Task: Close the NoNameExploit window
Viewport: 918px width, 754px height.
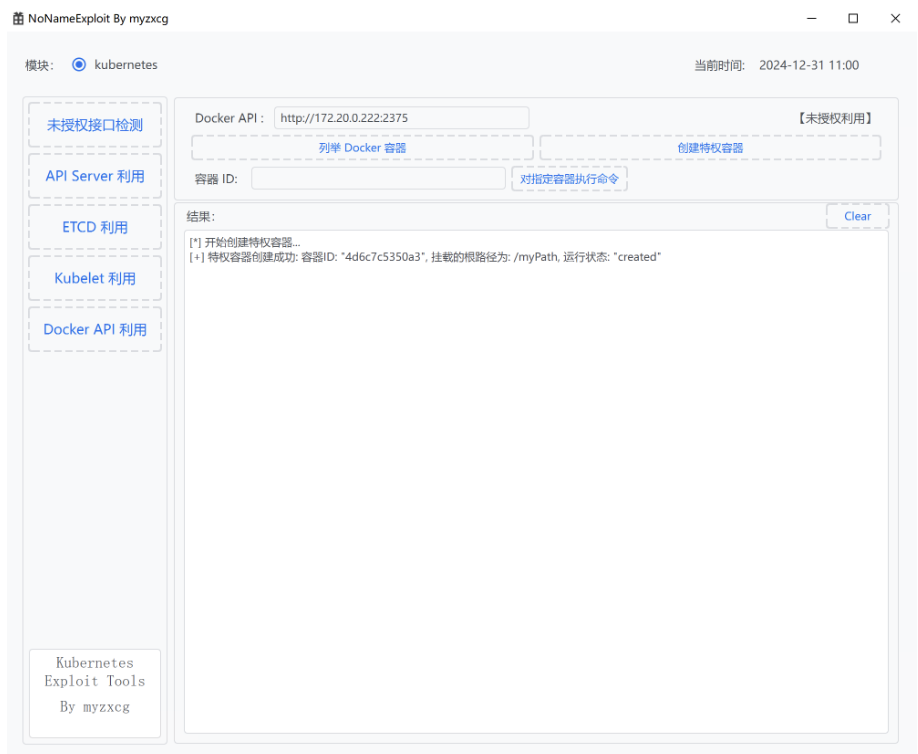Action: click(x=895, y=18)
